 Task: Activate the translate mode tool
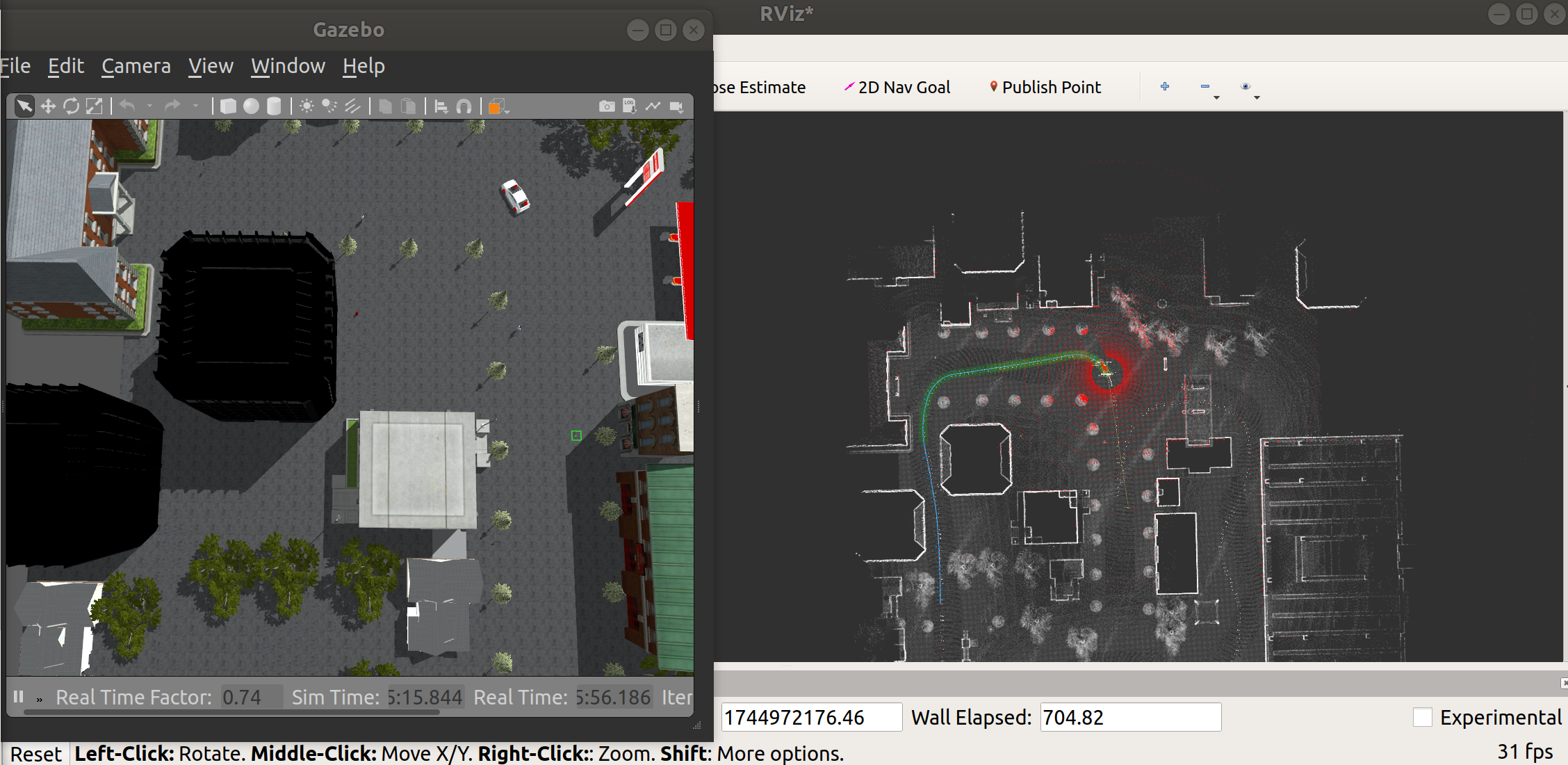tap(48, 106)
